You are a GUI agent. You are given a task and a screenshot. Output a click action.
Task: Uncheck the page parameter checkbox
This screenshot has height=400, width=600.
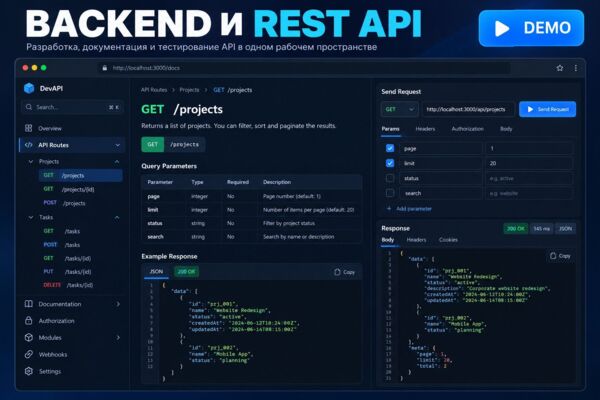[390, 148]
